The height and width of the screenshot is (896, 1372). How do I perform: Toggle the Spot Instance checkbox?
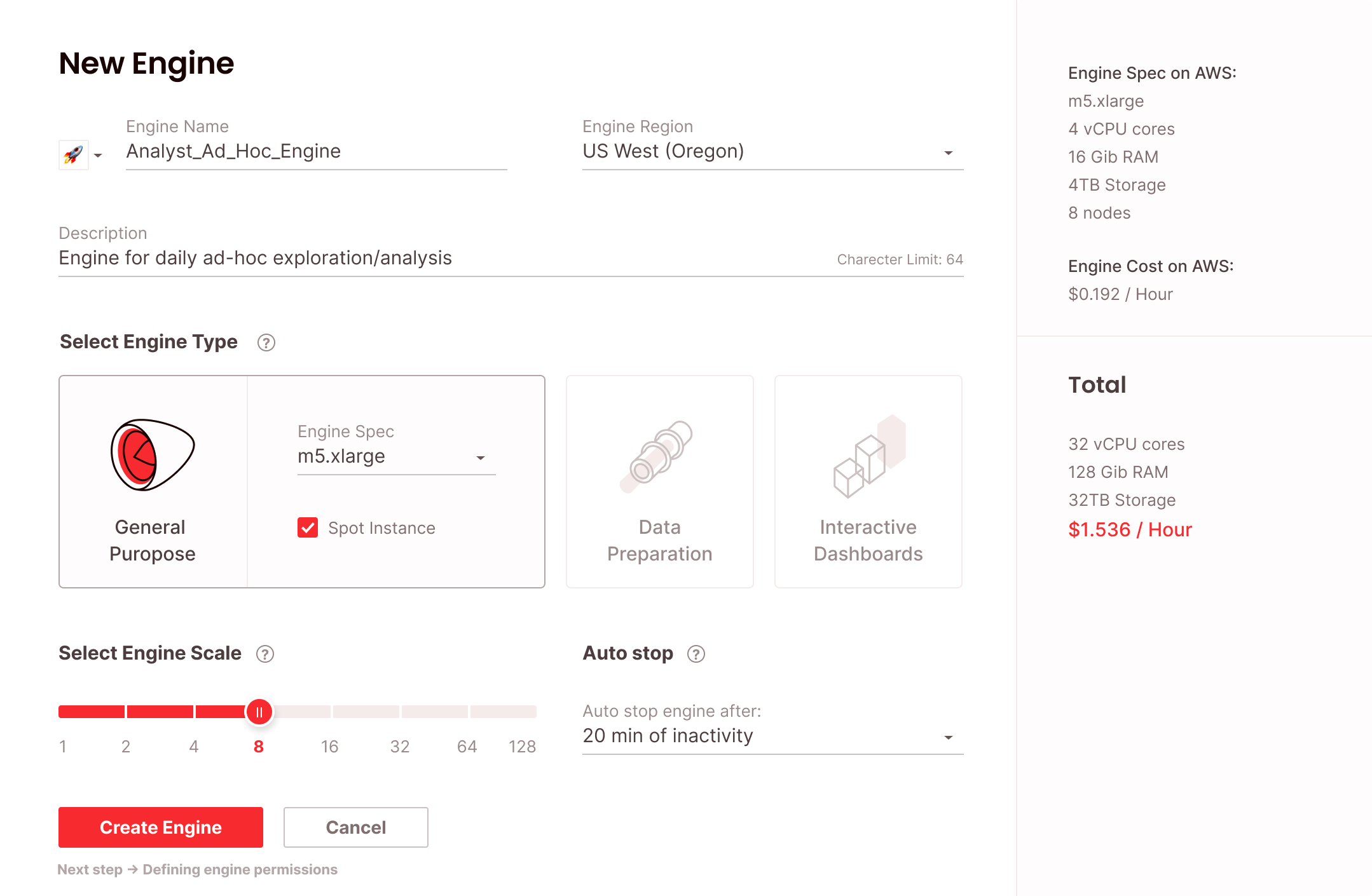pyautogui.click(x=308, y=527)
